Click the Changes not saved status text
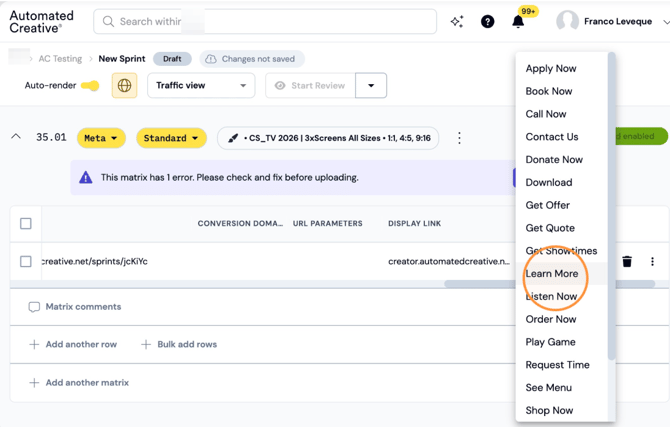 258,59
